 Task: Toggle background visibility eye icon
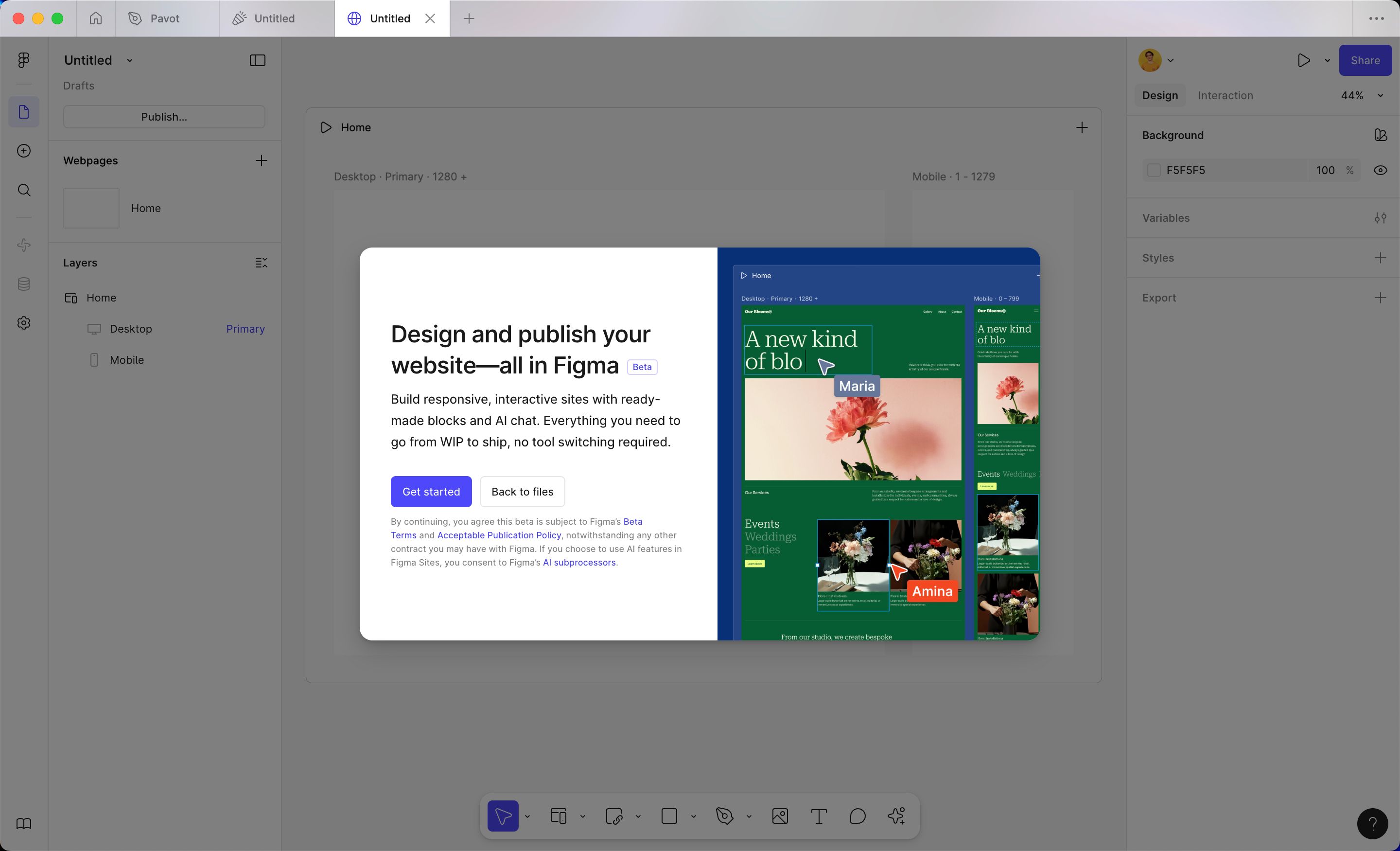(x=1381, y=170)
